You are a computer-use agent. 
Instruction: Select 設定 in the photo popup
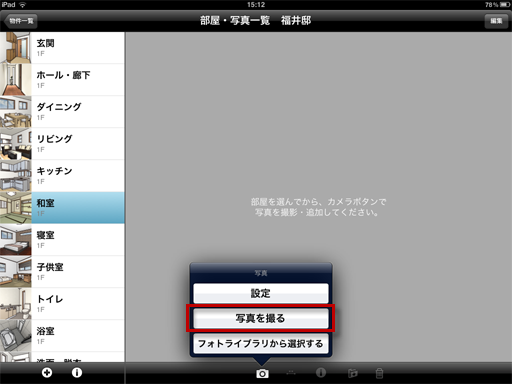261,293
